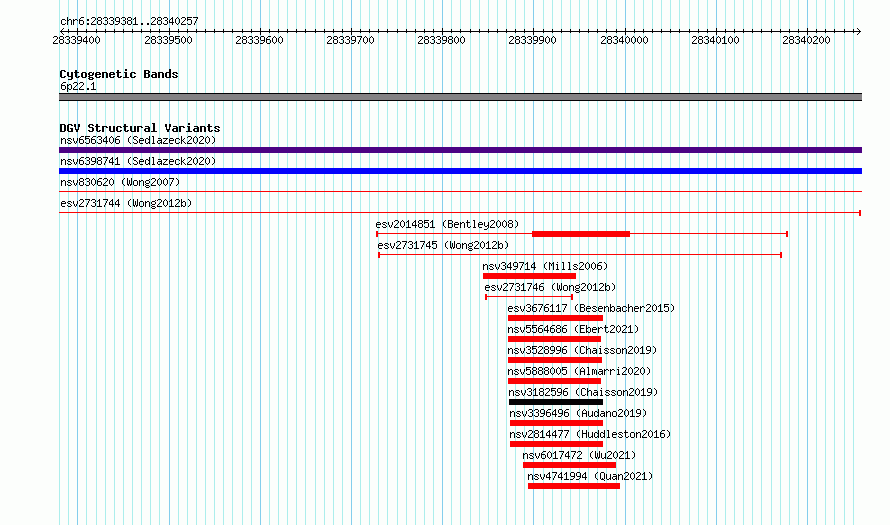
Task: Select the black nsv3182596 variant bar
Action: (556, 402)
